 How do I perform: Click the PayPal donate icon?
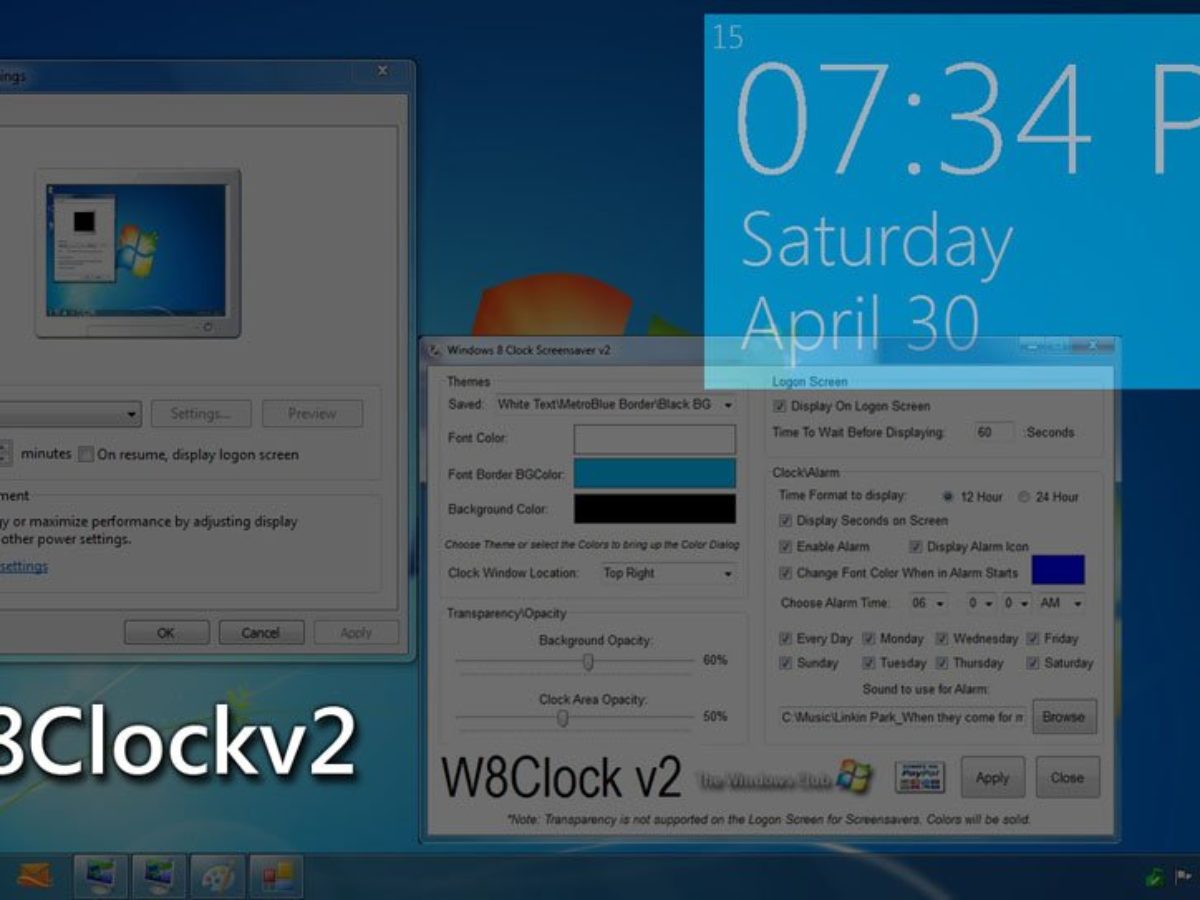coord(920,777)
